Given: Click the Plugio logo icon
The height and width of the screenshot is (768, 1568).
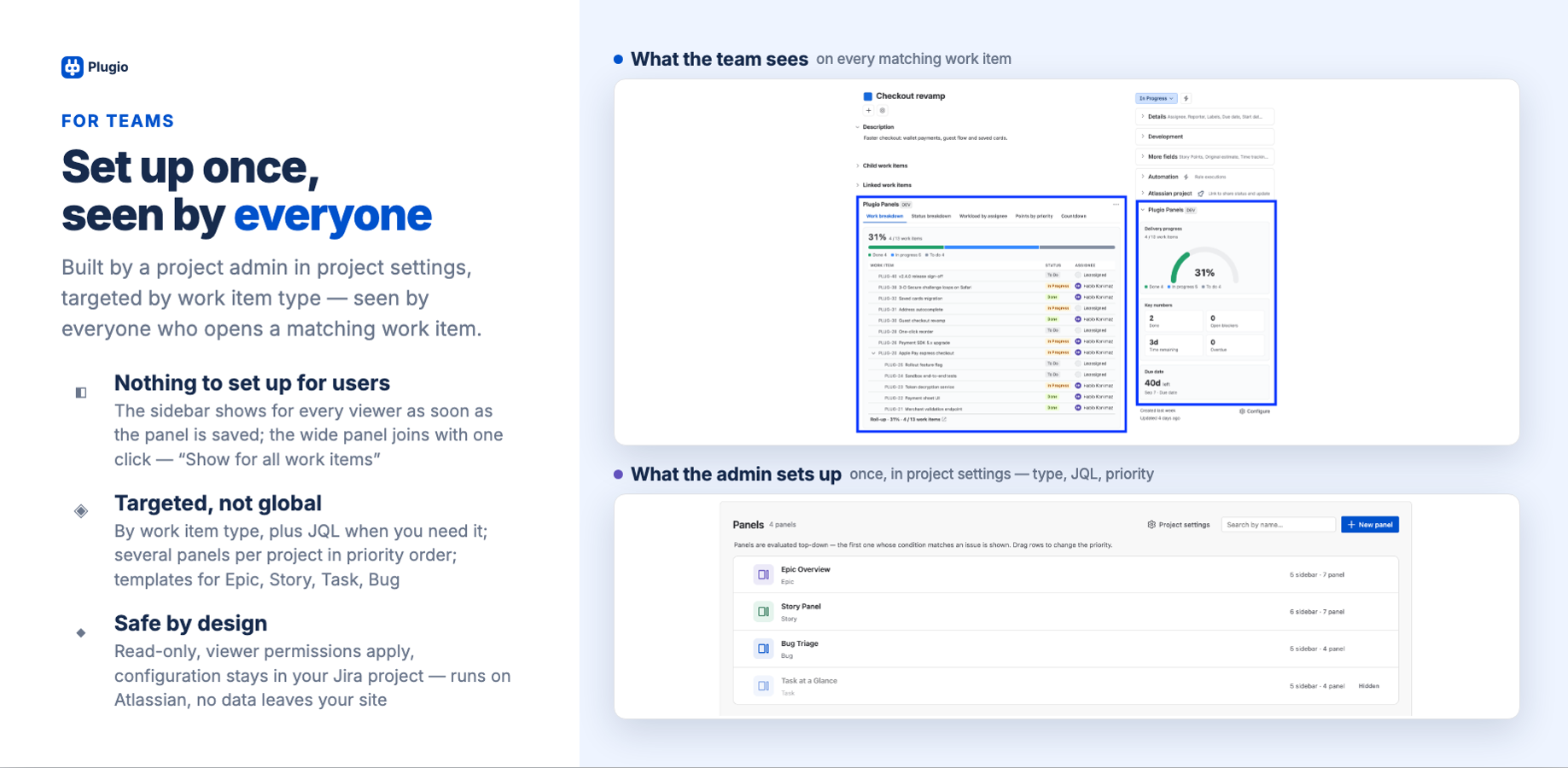Looking at the screenshot, I should pos(73,67).
